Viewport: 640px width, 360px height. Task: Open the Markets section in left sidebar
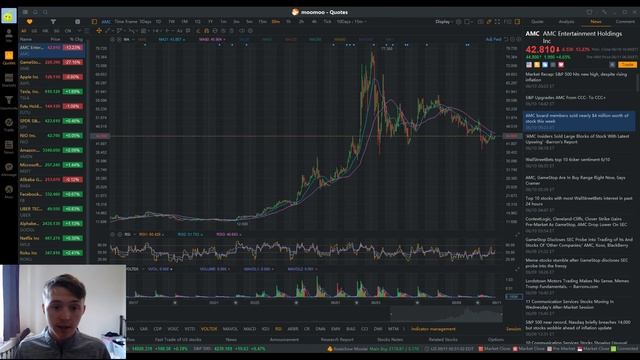[9, 80]
